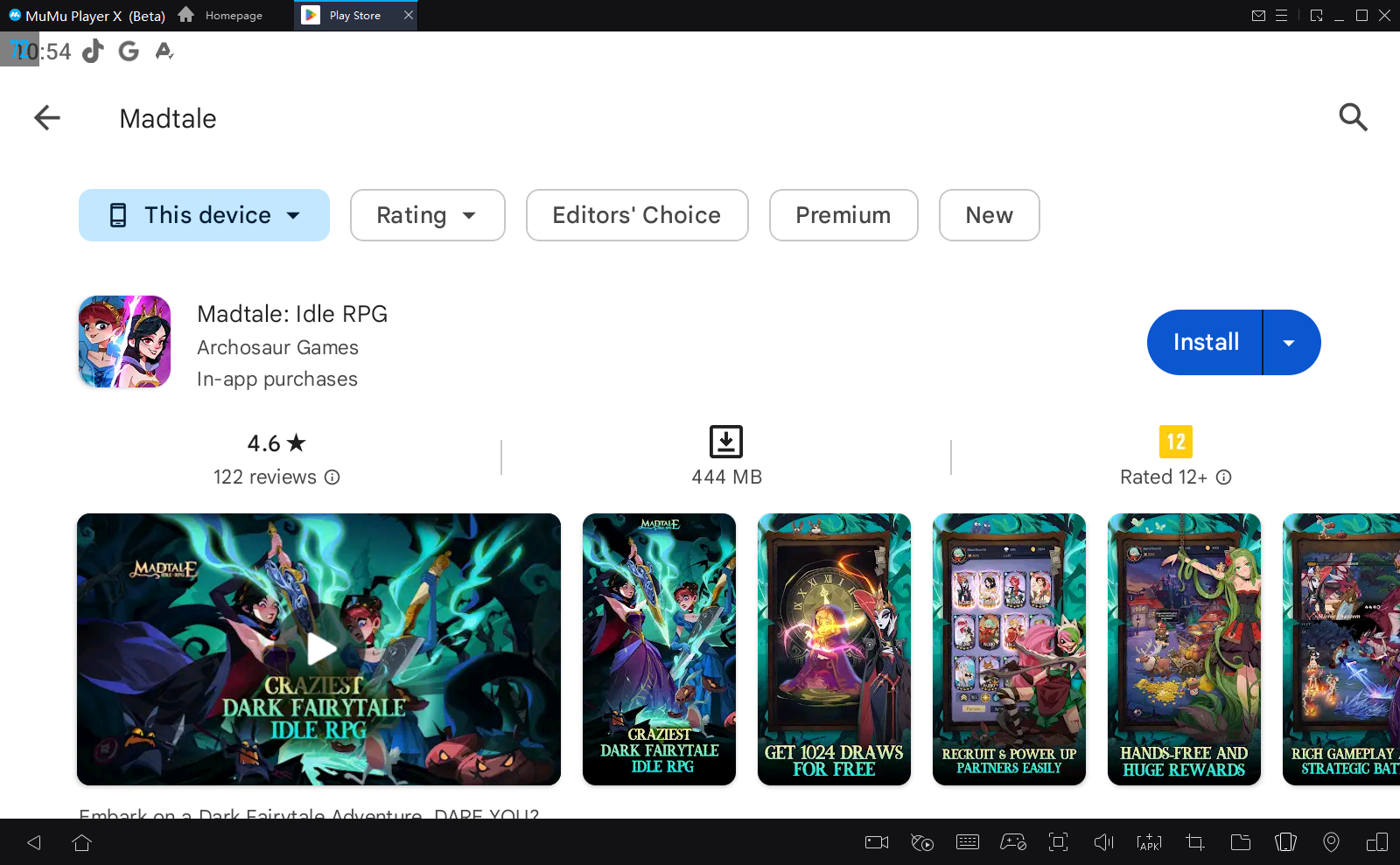This screenshot has height=865, width=1400.
Task: Expand the arrow beside the Install button
Action: 1289,343
